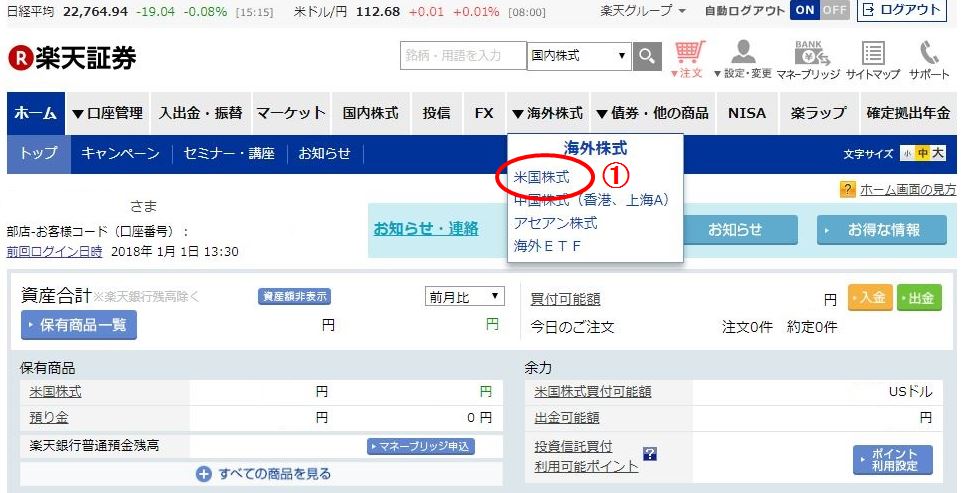
Task: Open the FX tab
Action: coord(484,113)
